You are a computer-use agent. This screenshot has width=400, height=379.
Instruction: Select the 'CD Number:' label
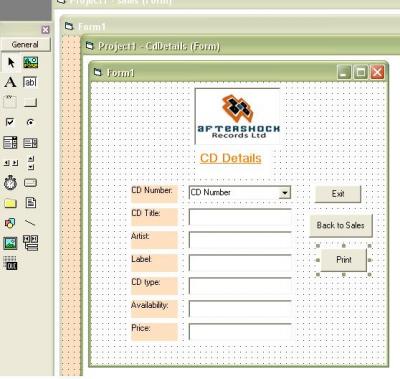tap(154, 194)
